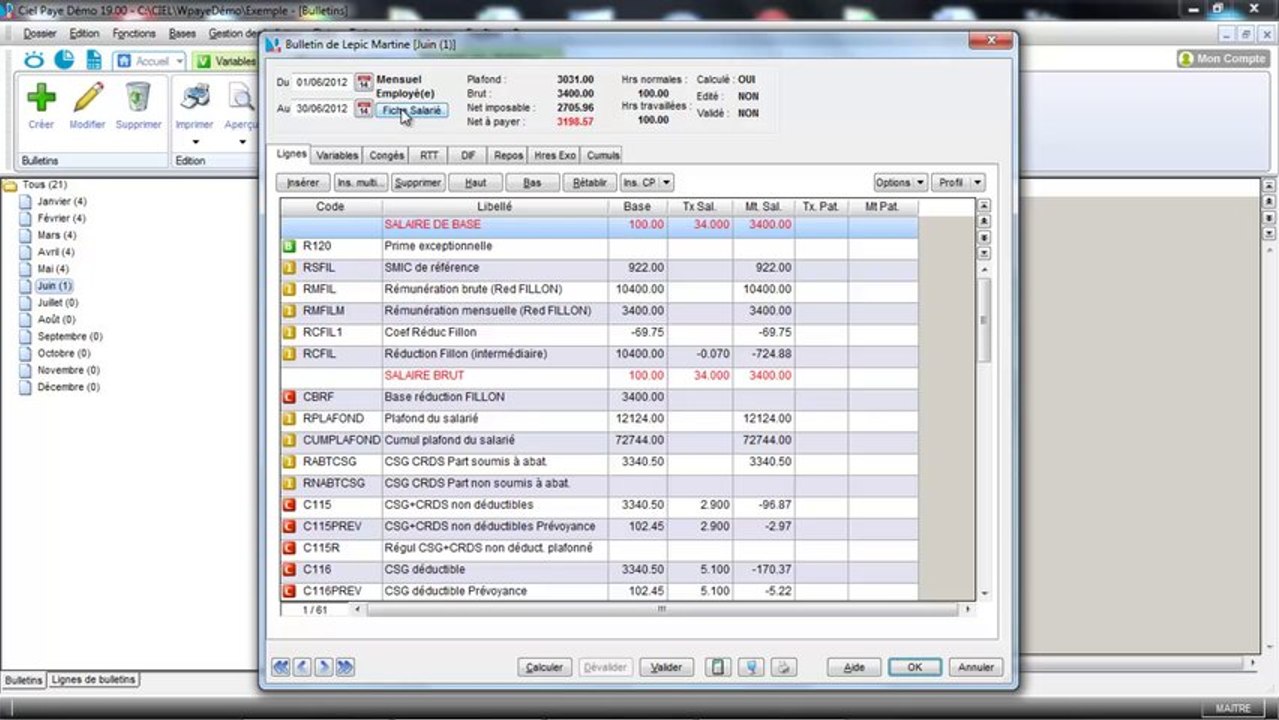Viewport: 1279px width, 720px height.
Task: Click the Modifier pencil icon
Action: coord(88,98)
